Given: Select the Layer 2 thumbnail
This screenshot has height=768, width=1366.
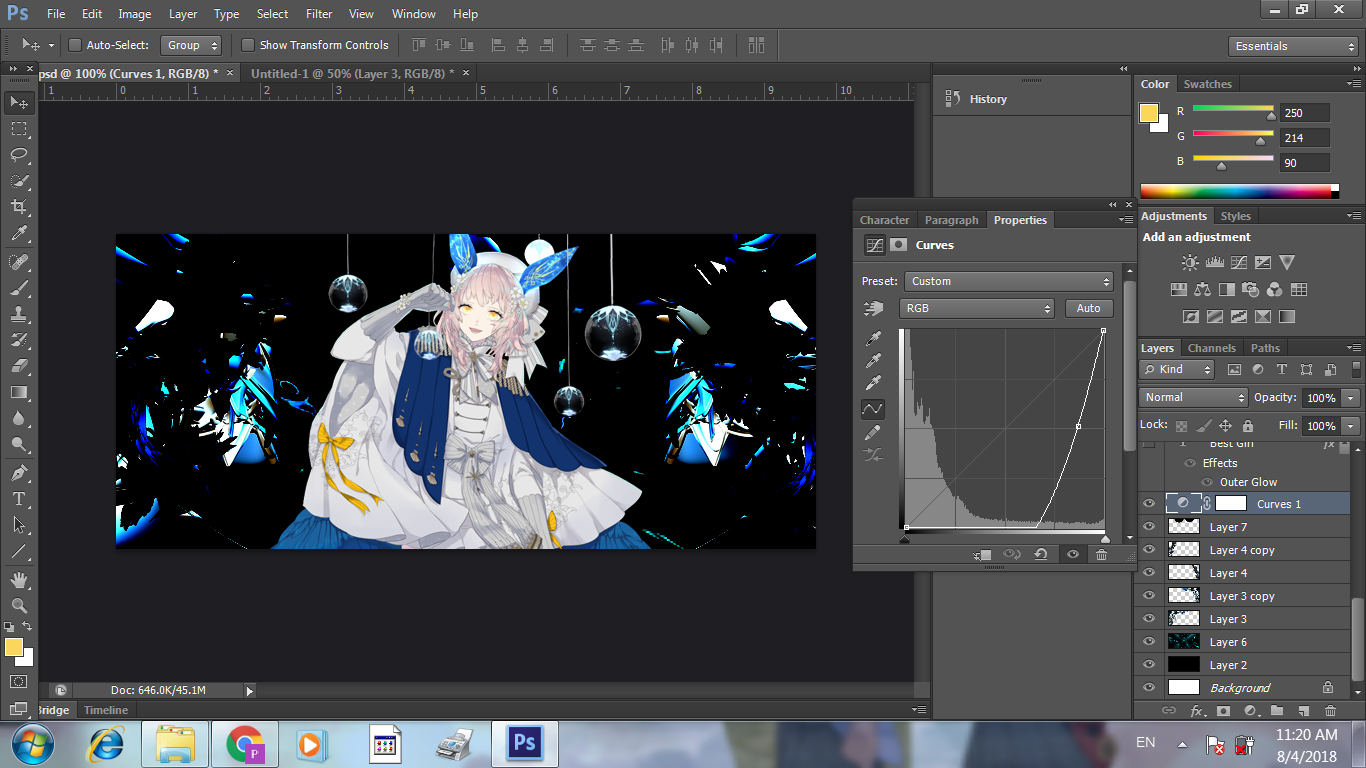Looking at the screenshot, I should click(x=1184, y=665).
